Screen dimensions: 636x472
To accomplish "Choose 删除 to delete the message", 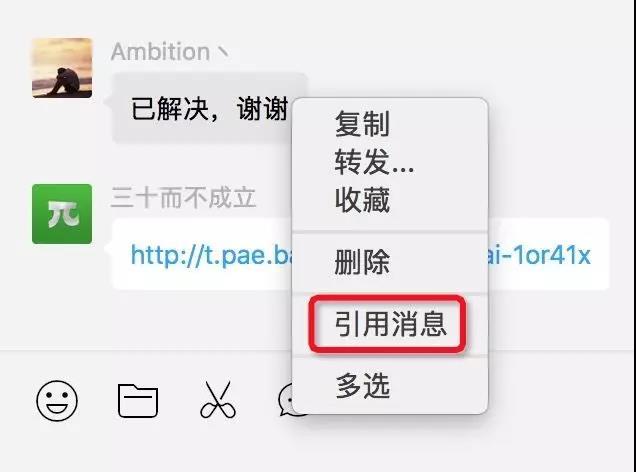I will pos(362,262).
